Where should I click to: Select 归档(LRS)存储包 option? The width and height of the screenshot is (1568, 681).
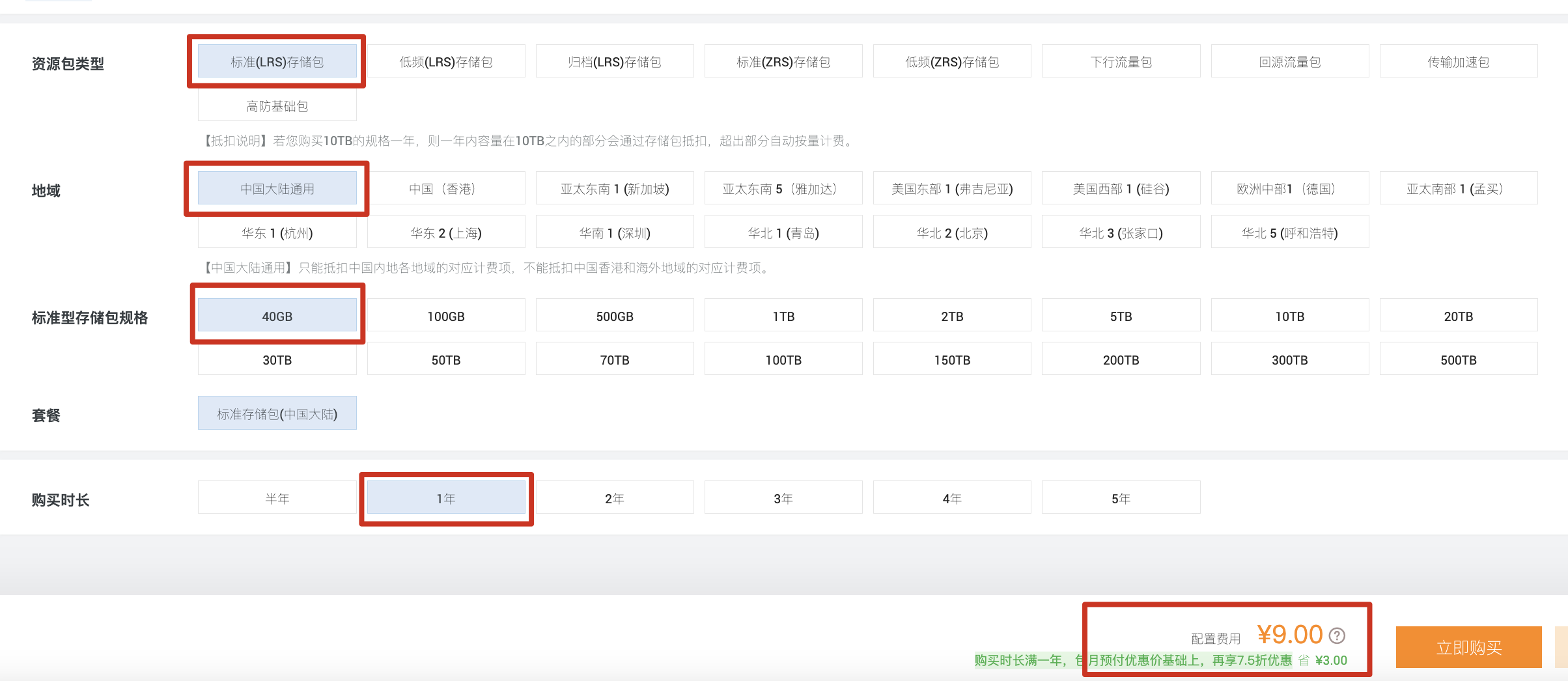615,62
